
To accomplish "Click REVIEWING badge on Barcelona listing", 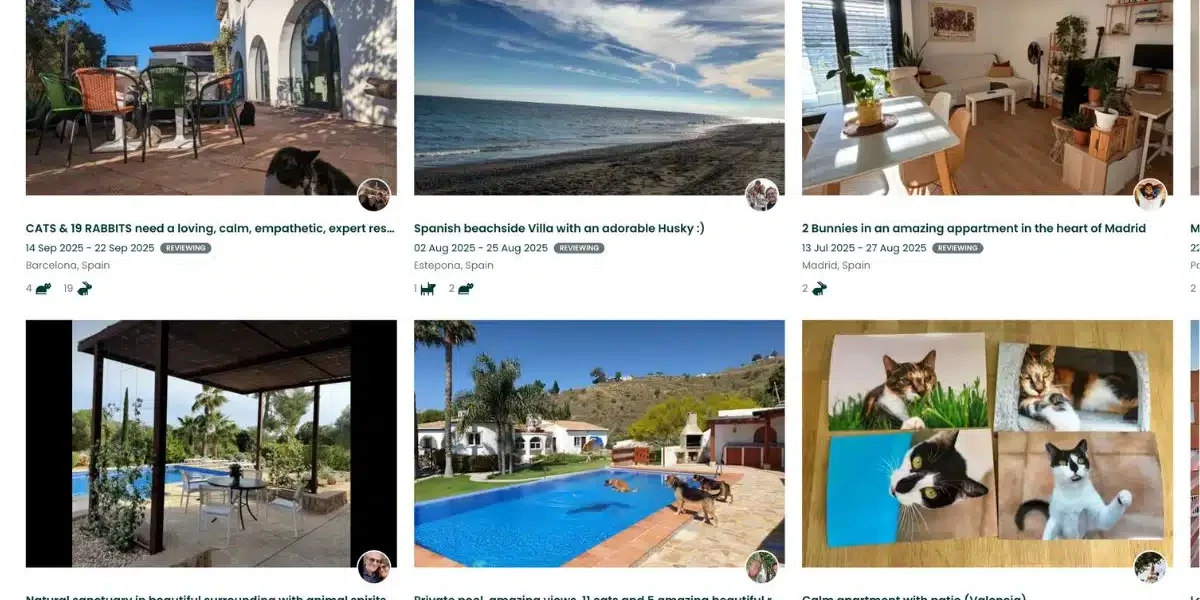I will click(185, 248).
